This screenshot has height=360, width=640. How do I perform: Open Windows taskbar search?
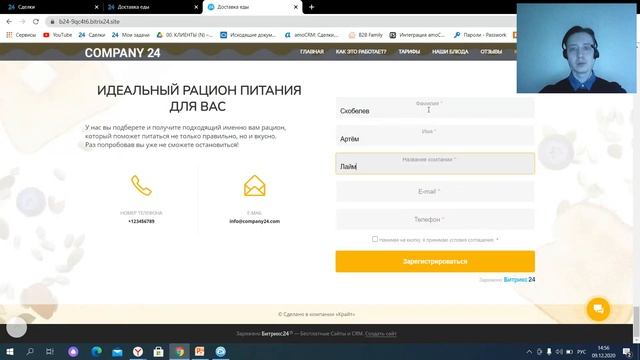coord(30,351)
